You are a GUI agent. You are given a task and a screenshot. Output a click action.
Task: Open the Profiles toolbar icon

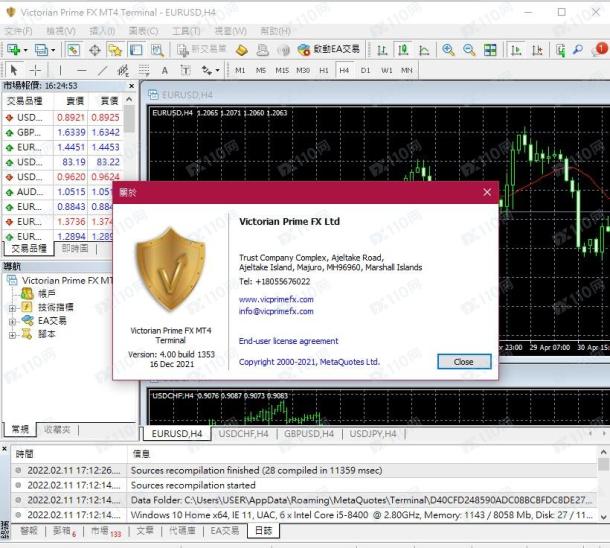[41, 50]
